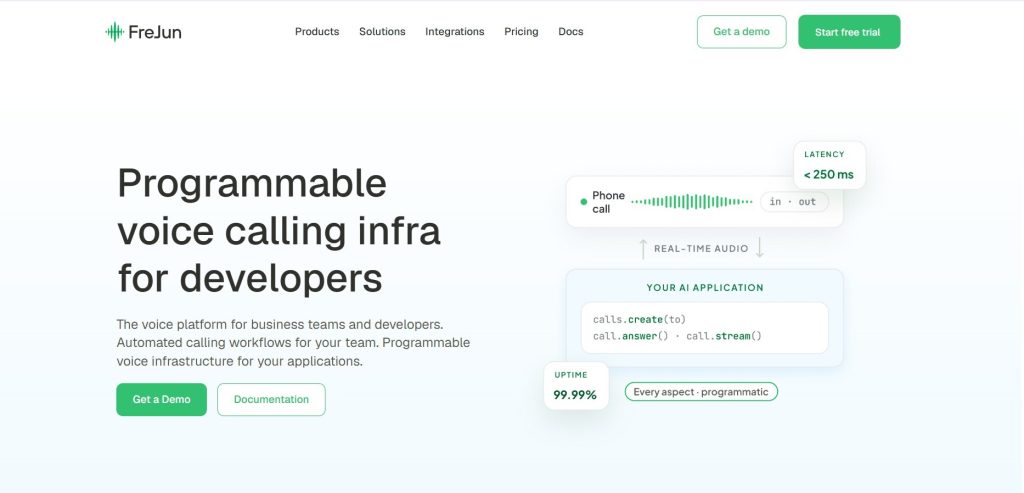The width and height of the screenshot is (1024, 493).
Task: Click the calls.create(to) code line
Action: click(639, 319)
